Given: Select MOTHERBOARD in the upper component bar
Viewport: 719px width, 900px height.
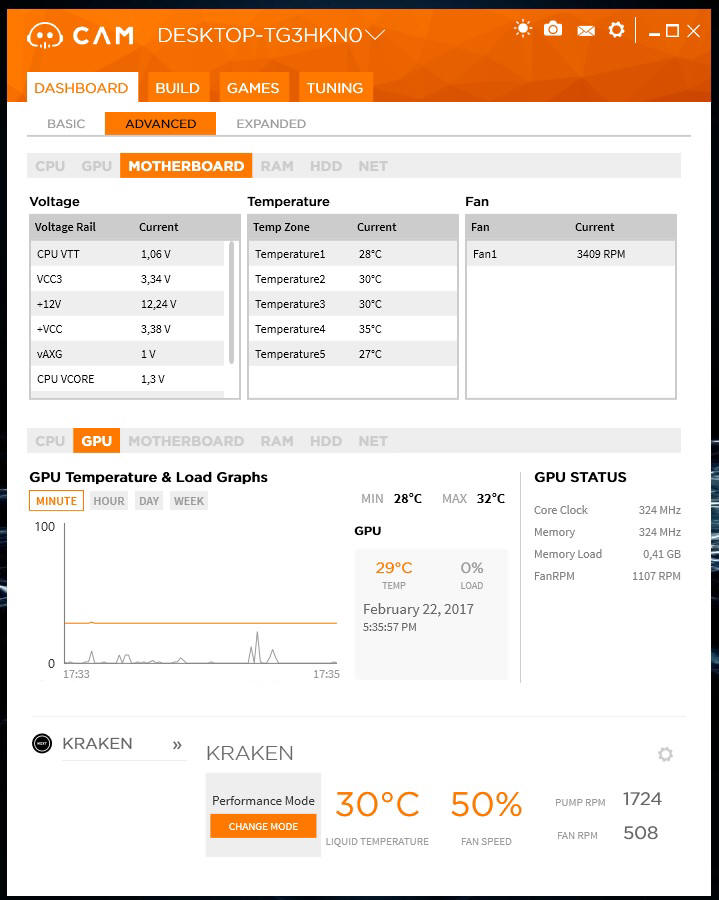Looking at the screenshot, I should 186,166.
